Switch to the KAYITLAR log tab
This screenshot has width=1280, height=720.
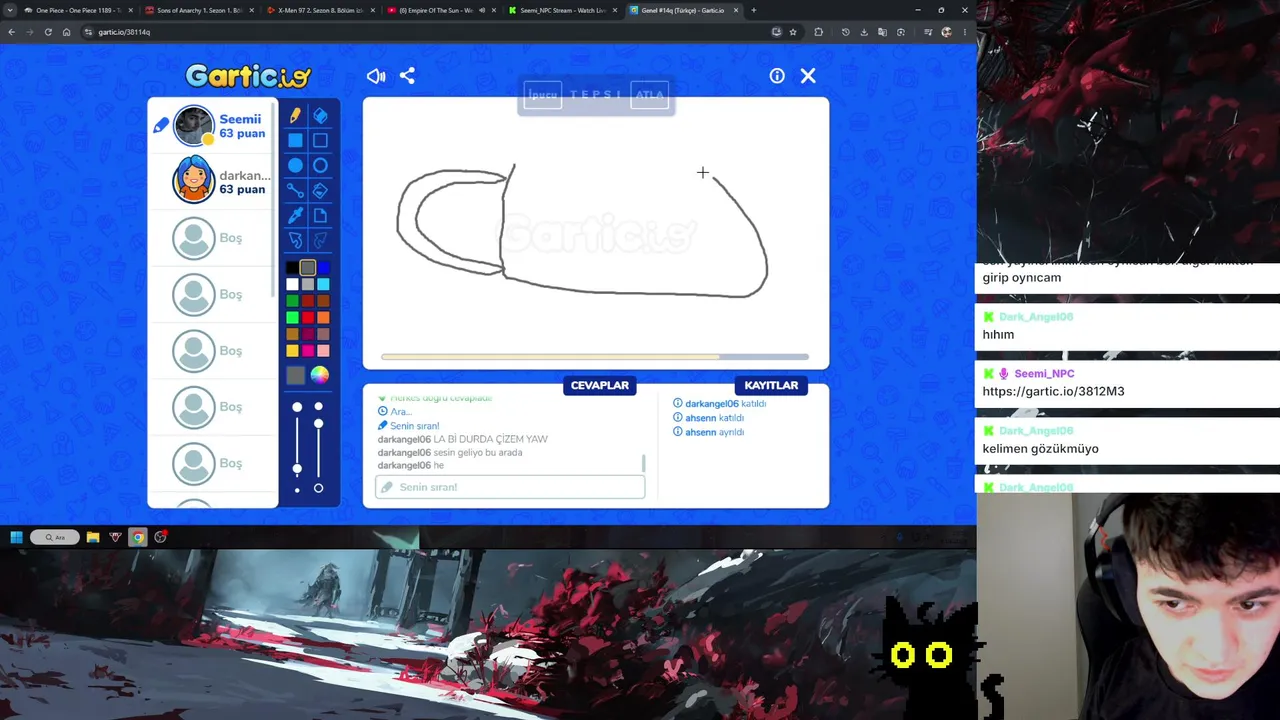771,385
